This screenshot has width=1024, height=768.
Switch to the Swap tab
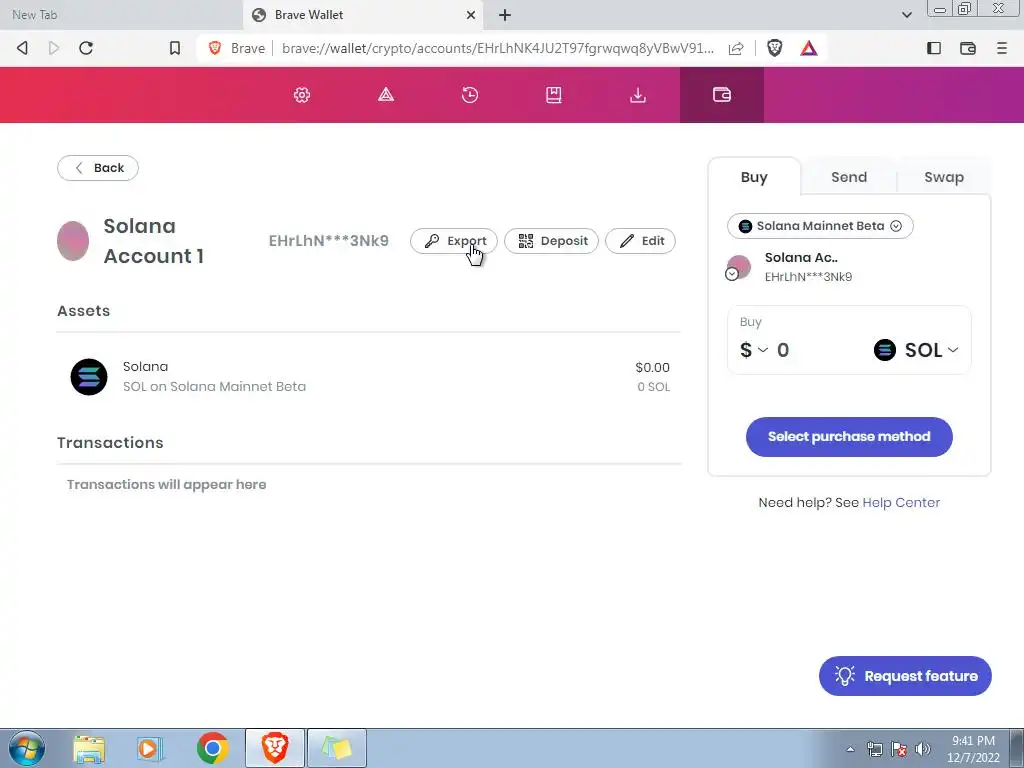(944, 177)
